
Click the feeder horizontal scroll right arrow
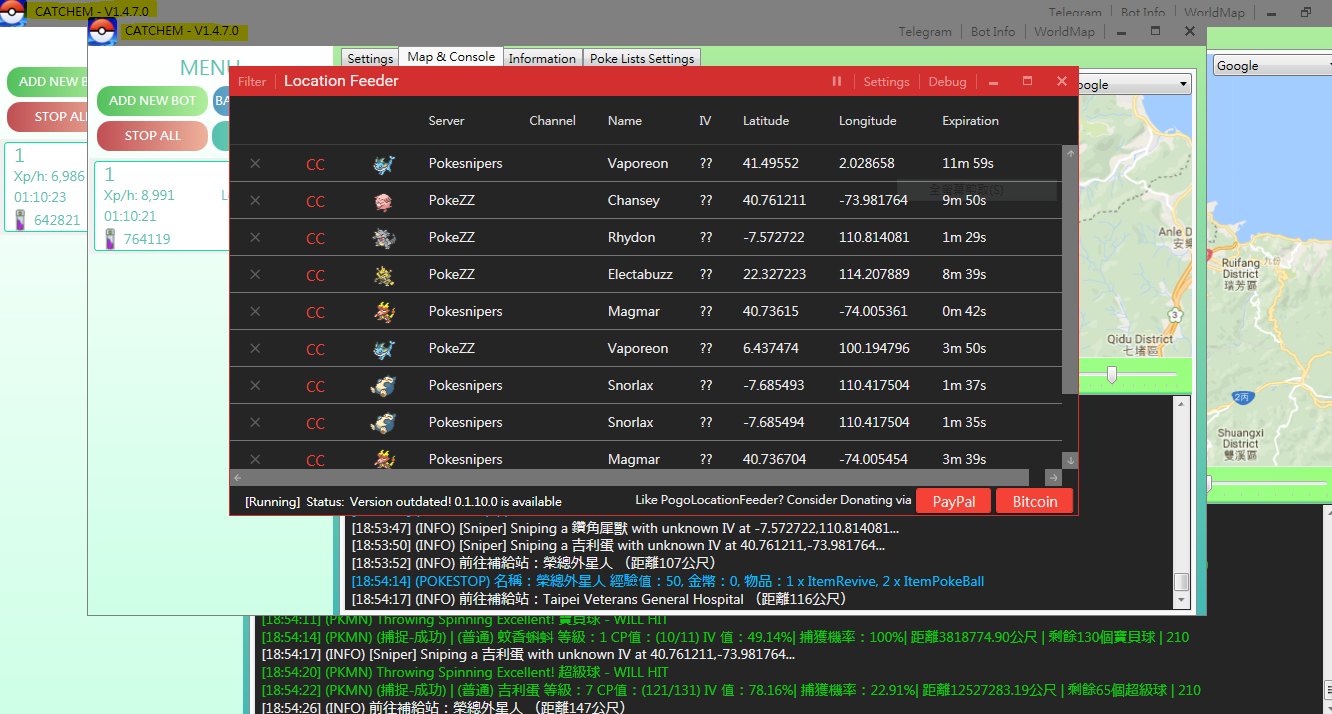click(1053, 478)
